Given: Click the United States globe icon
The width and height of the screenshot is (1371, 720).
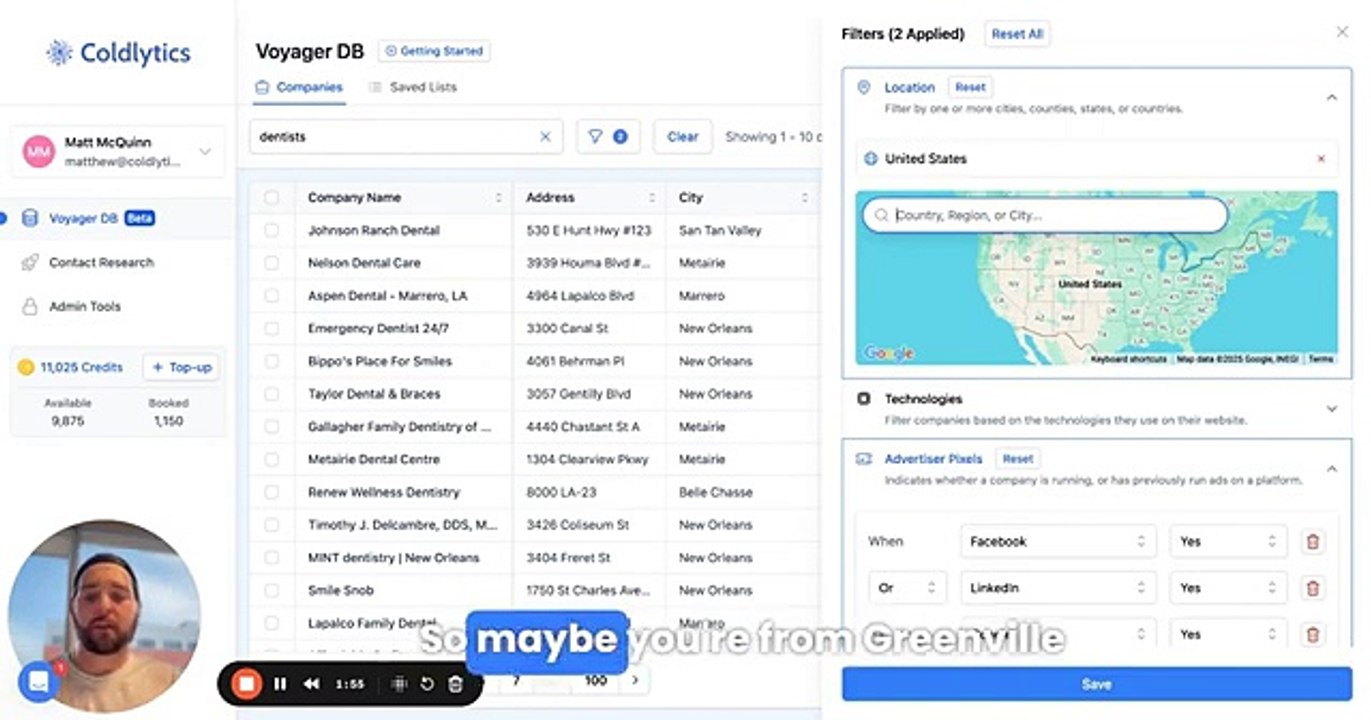Looking at the screenshot, I should click(x=870, y=158).
